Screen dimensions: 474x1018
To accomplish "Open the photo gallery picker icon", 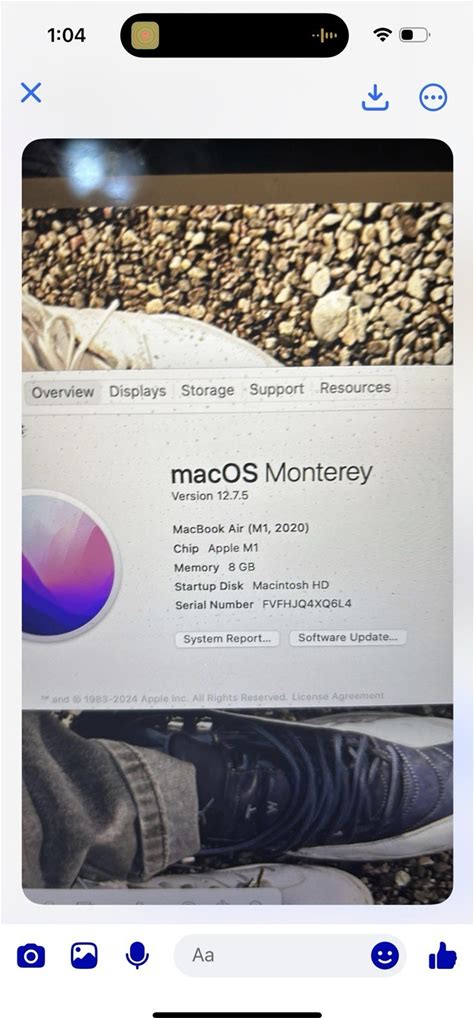I will click(x=84, y=956).
